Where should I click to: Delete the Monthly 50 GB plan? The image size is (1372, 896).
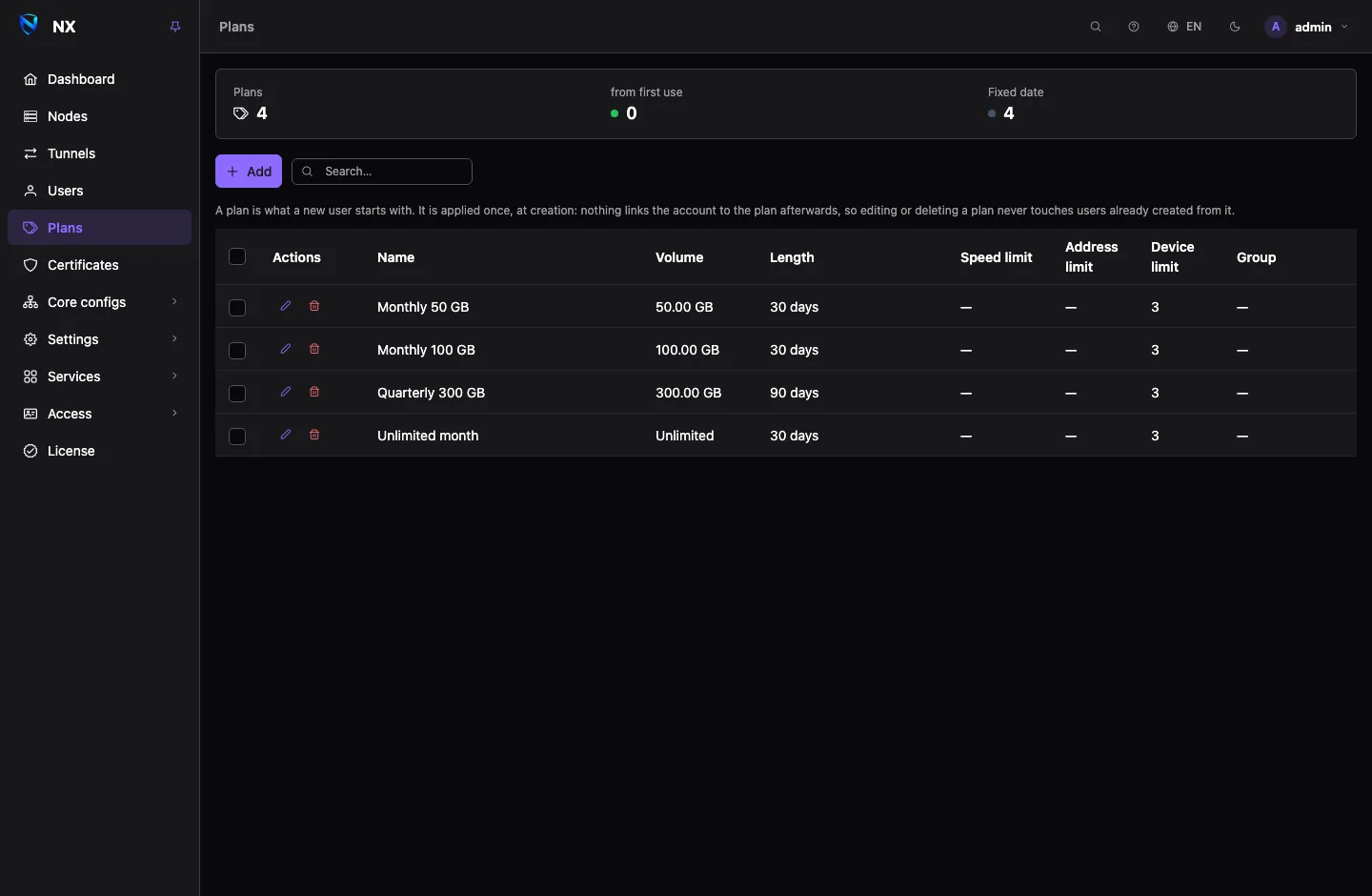314,306
